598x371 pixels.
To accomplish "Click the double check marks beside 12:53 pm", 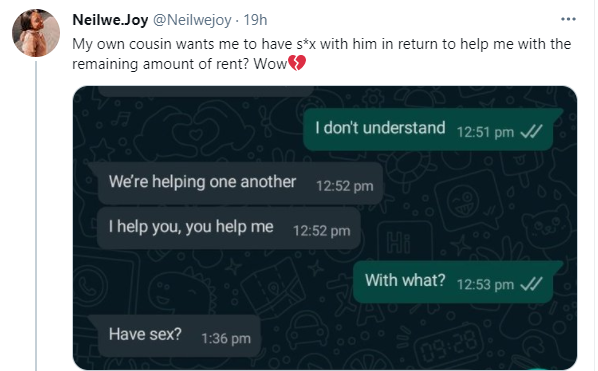I will (531, 284).
